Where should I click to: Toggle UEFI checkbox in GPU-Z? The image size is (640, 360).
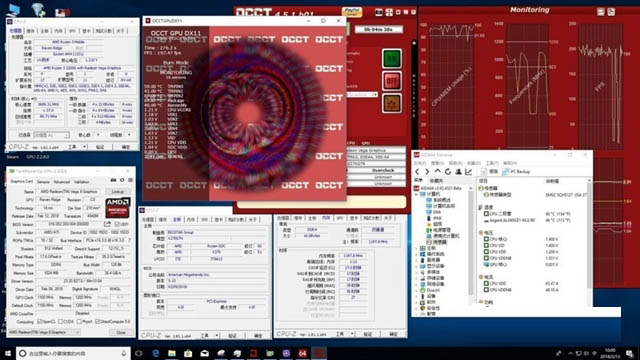(117, 224)
